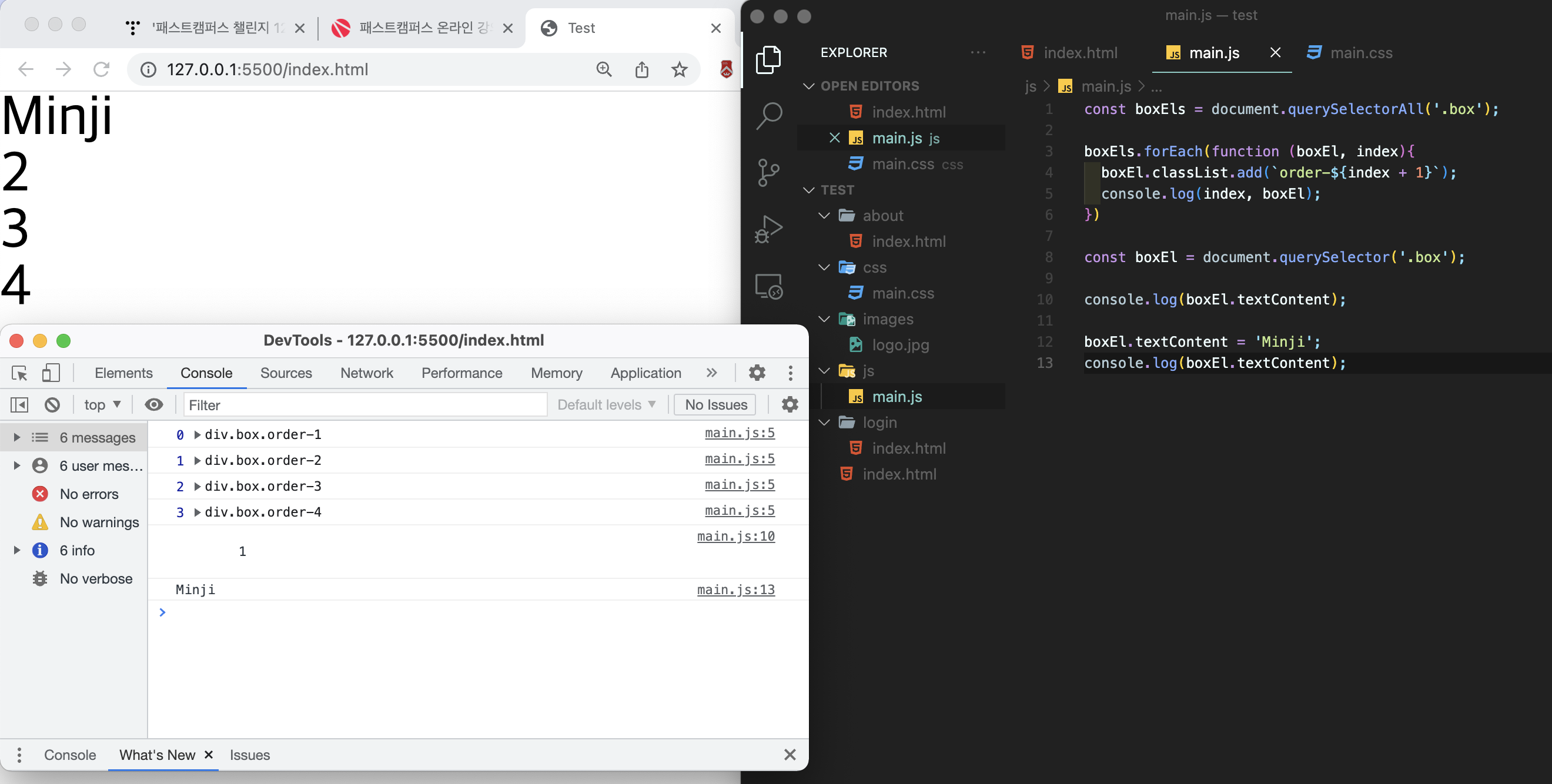This screenshot has width=1552, height=784.
Task: Open VS Code Search view icon
Action: [x=769, y=115]
